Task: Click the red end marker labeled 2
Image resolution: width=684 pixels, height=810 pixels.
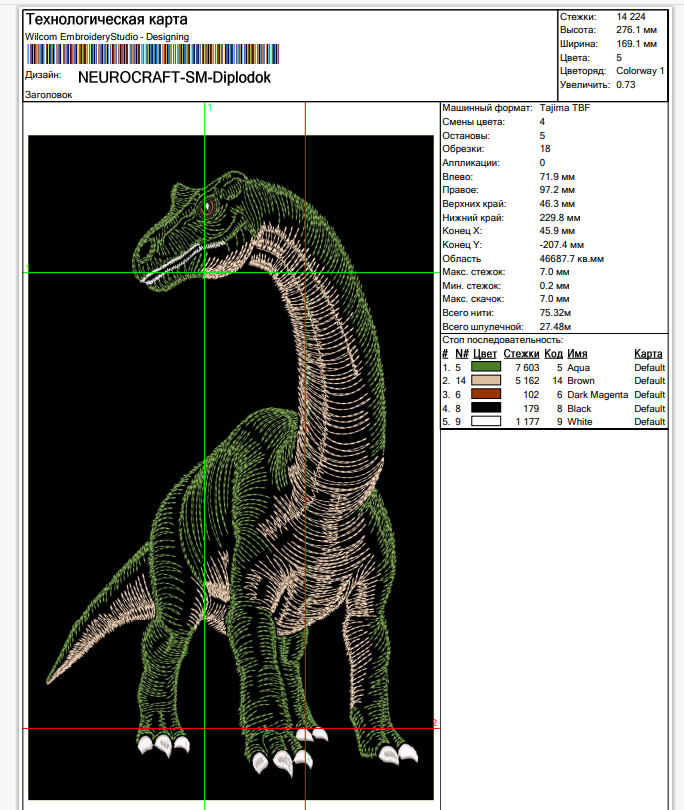Action: tap(434, 723)
